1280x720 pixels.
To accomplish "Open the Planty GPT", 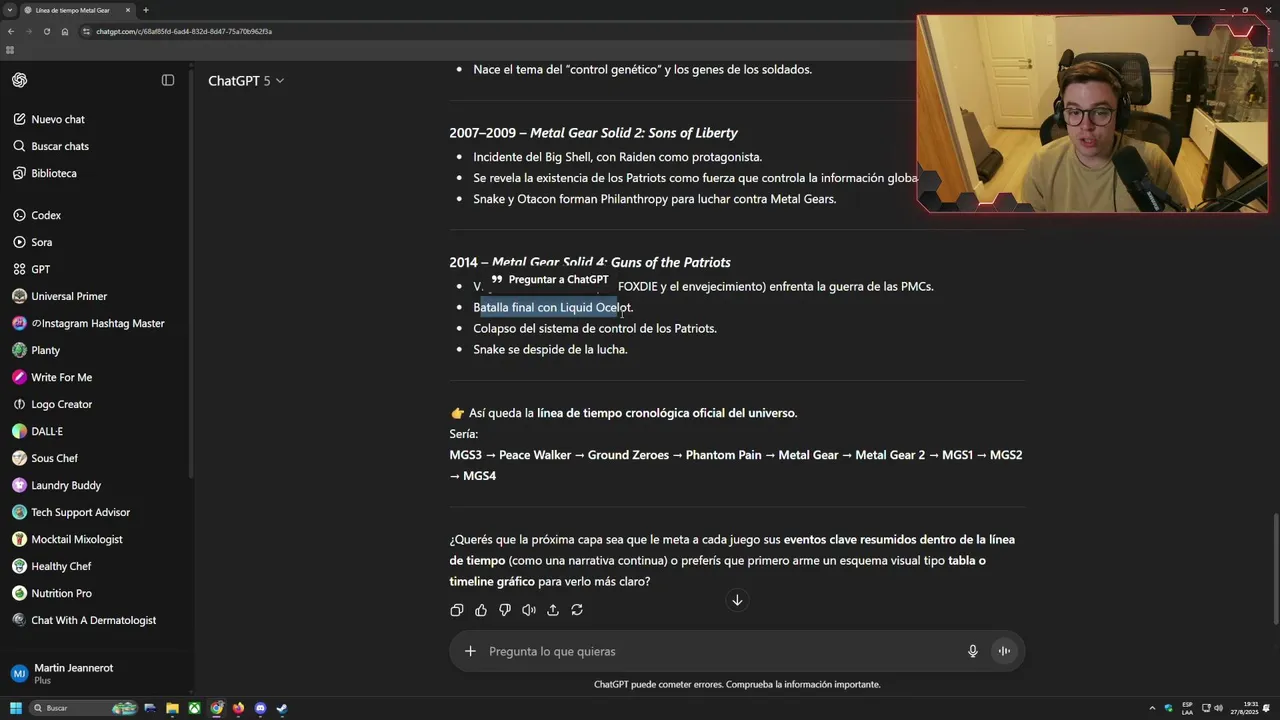I will pyautogui.click(x=45, y=350).
